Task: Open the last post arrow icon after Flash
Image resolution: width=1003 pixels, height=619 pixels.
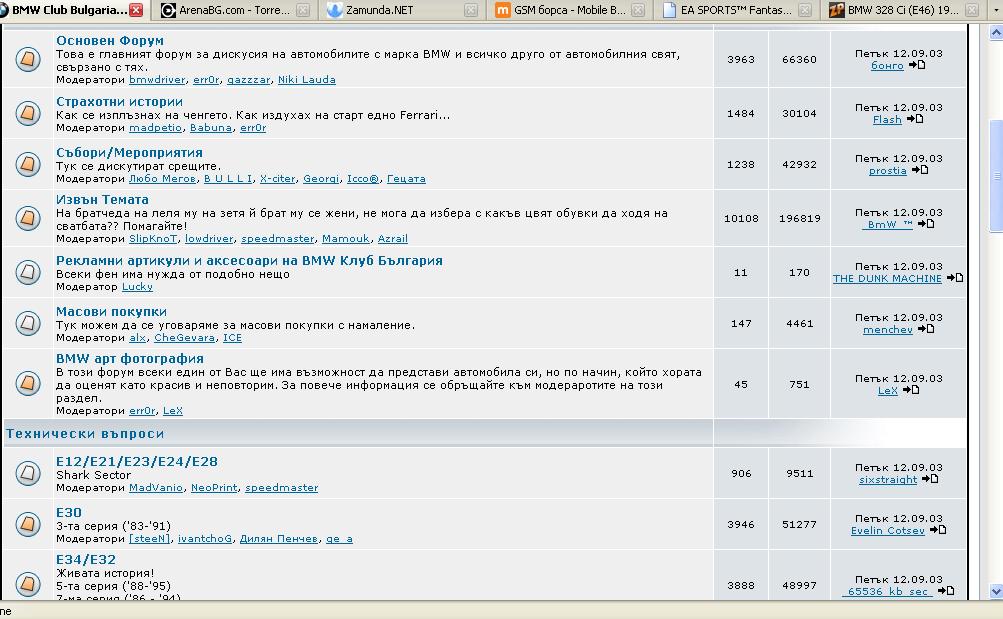Action: (x=915, y=119)
